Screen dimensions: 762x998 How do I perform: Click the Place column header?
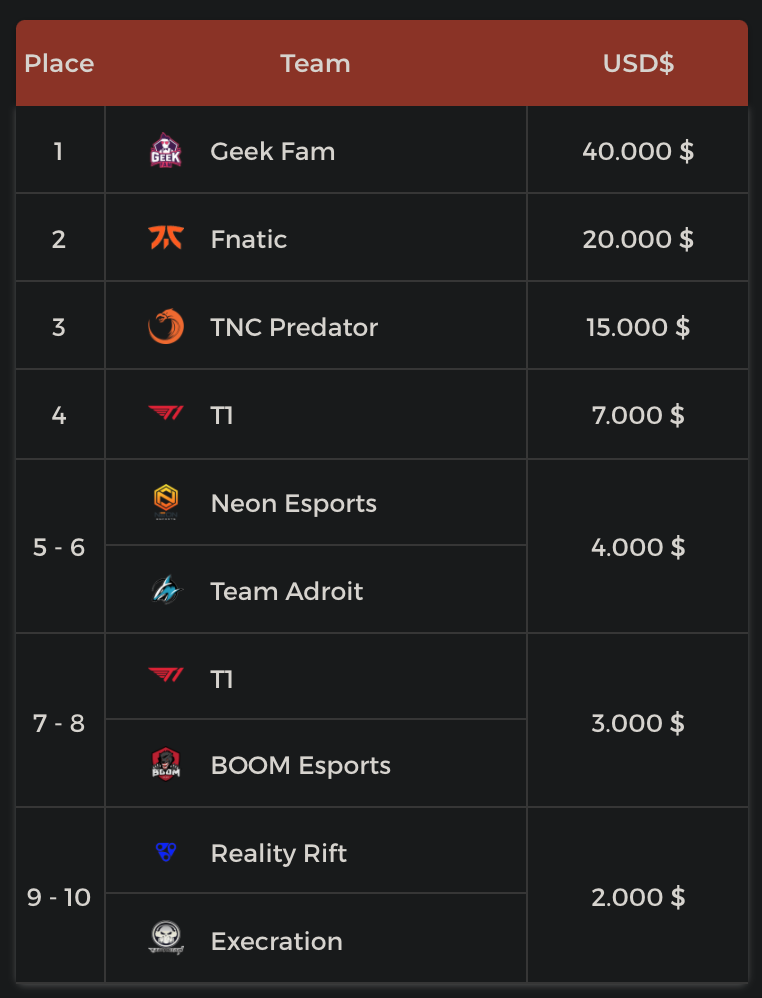[x=59, y=64]
